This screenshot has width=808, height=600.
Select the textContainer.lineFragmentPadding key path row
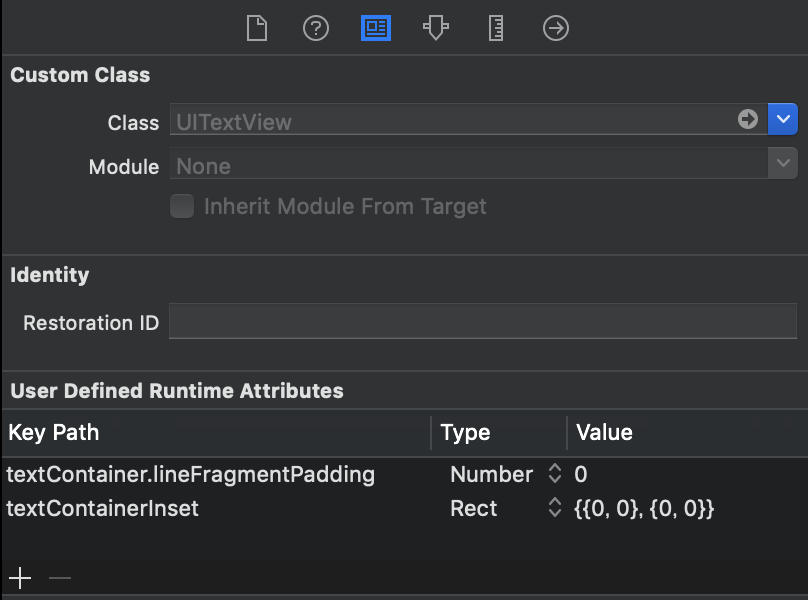[190, 474]
